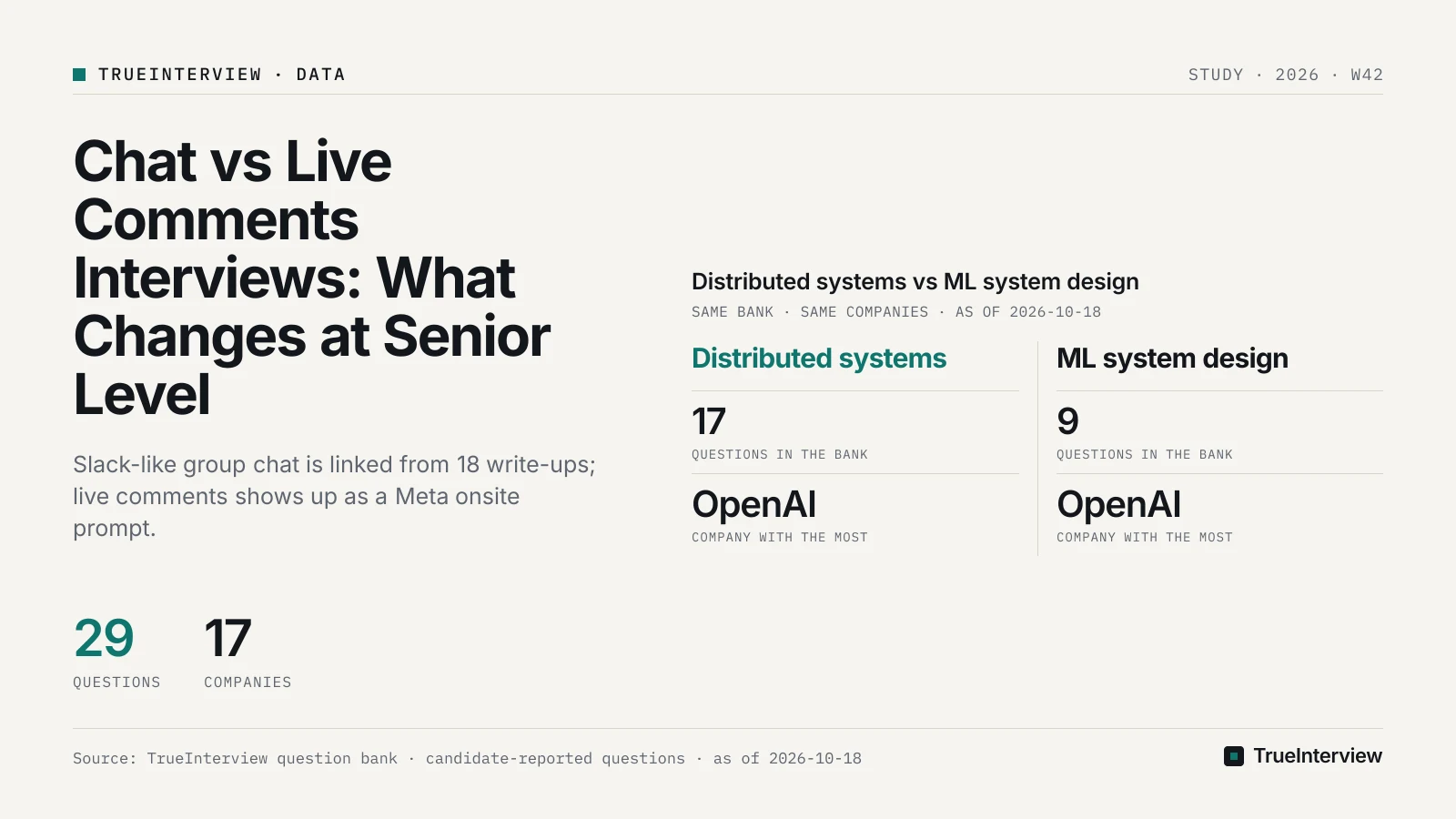Click the 'QUESTIONS' label under 29
1456x819 pixels.
click(116, 682)
